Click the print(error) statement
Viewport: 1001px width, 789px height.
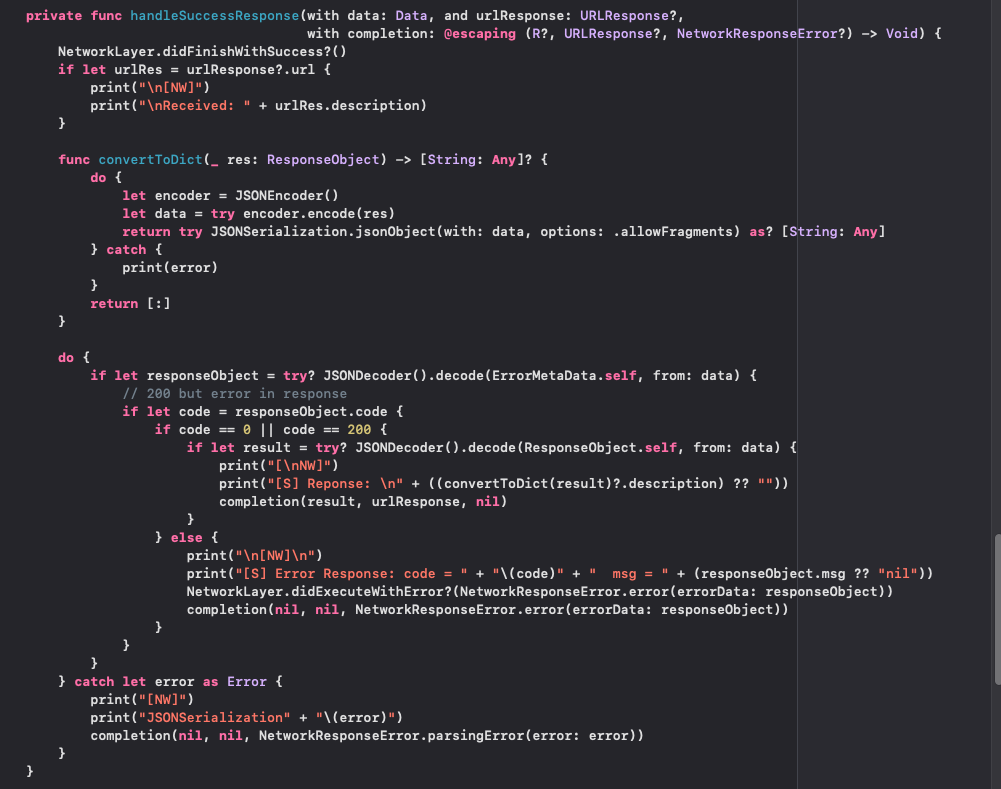coord(170,268)
